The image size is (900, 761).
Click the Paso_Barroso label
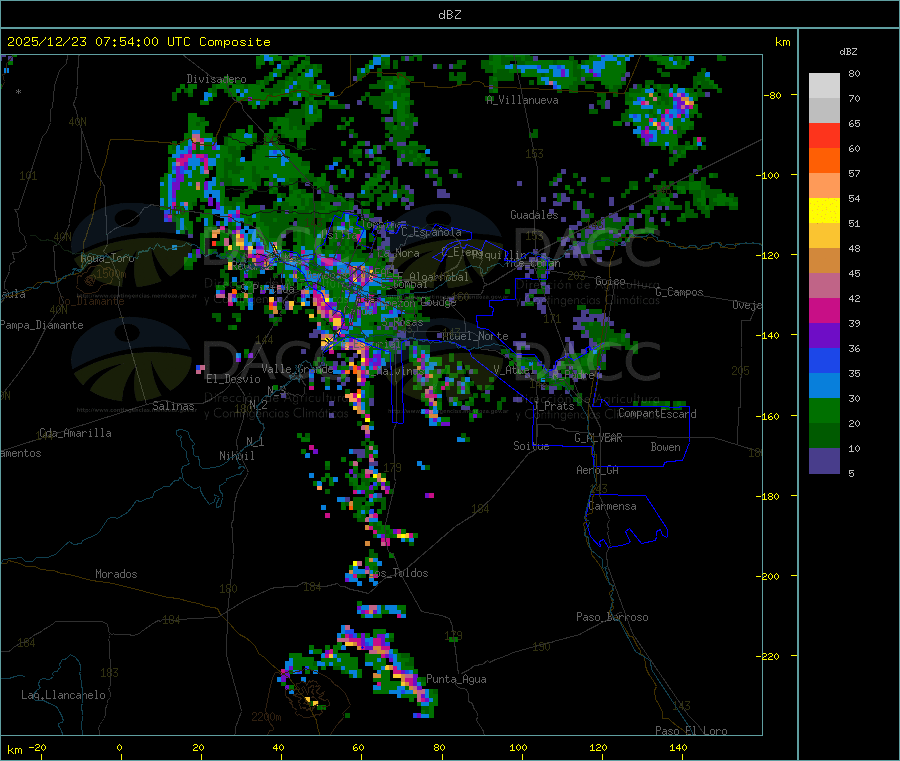click(x=612, y=617)
